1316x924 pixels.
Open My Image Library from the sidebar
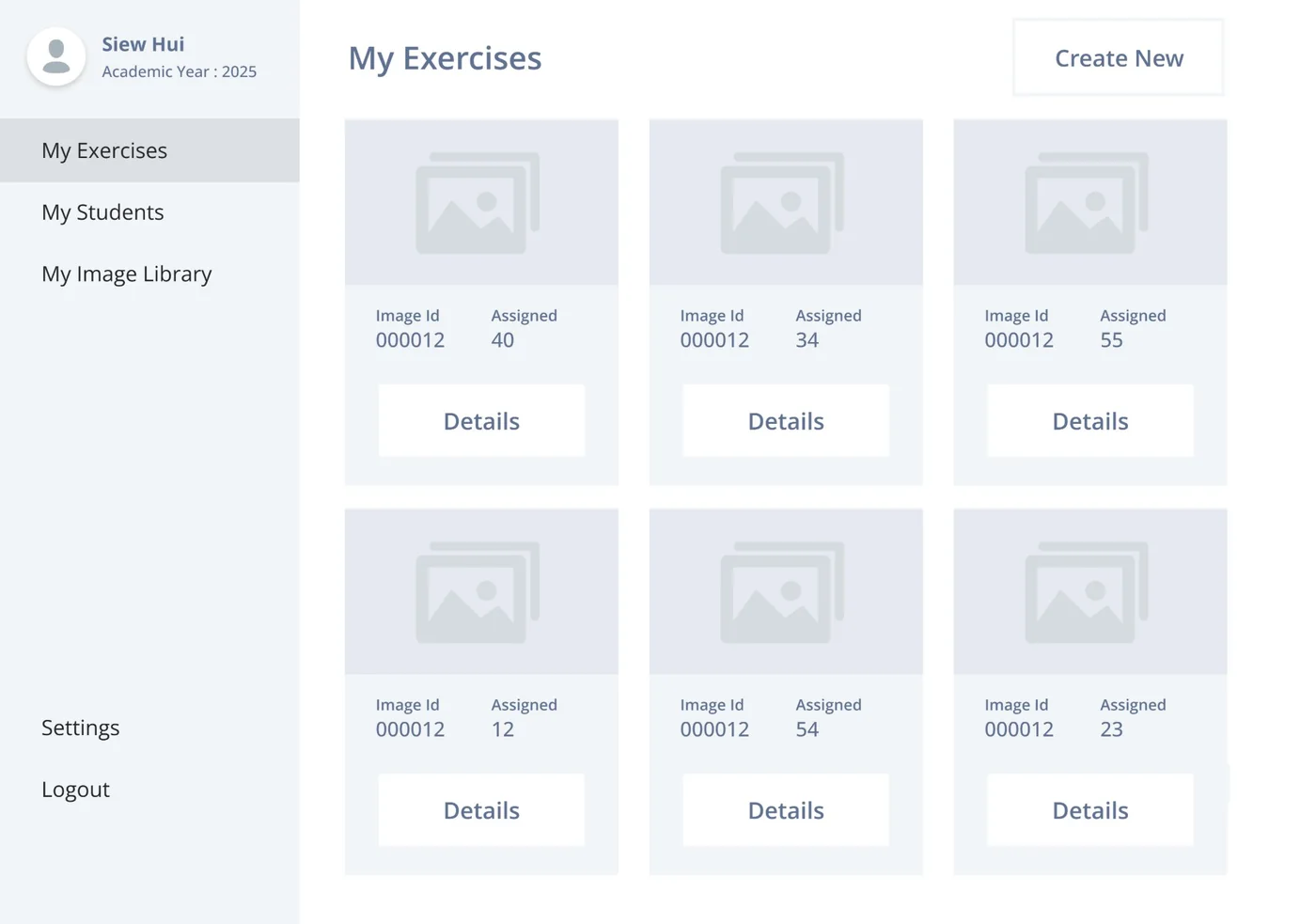coord(127,274)
